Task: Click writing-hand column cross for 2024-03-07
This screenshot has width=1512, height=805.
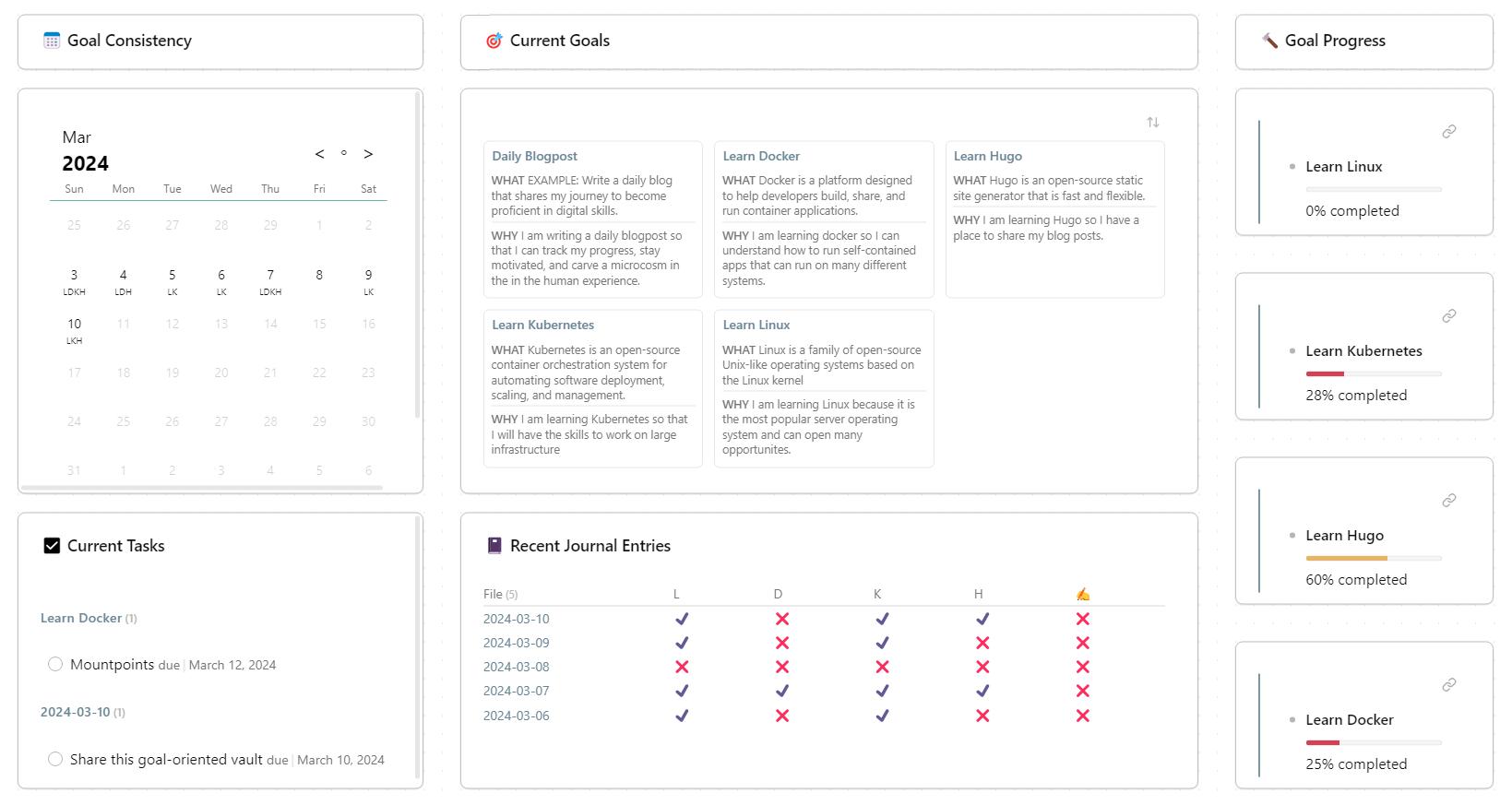Action: tap(1083, 691)
